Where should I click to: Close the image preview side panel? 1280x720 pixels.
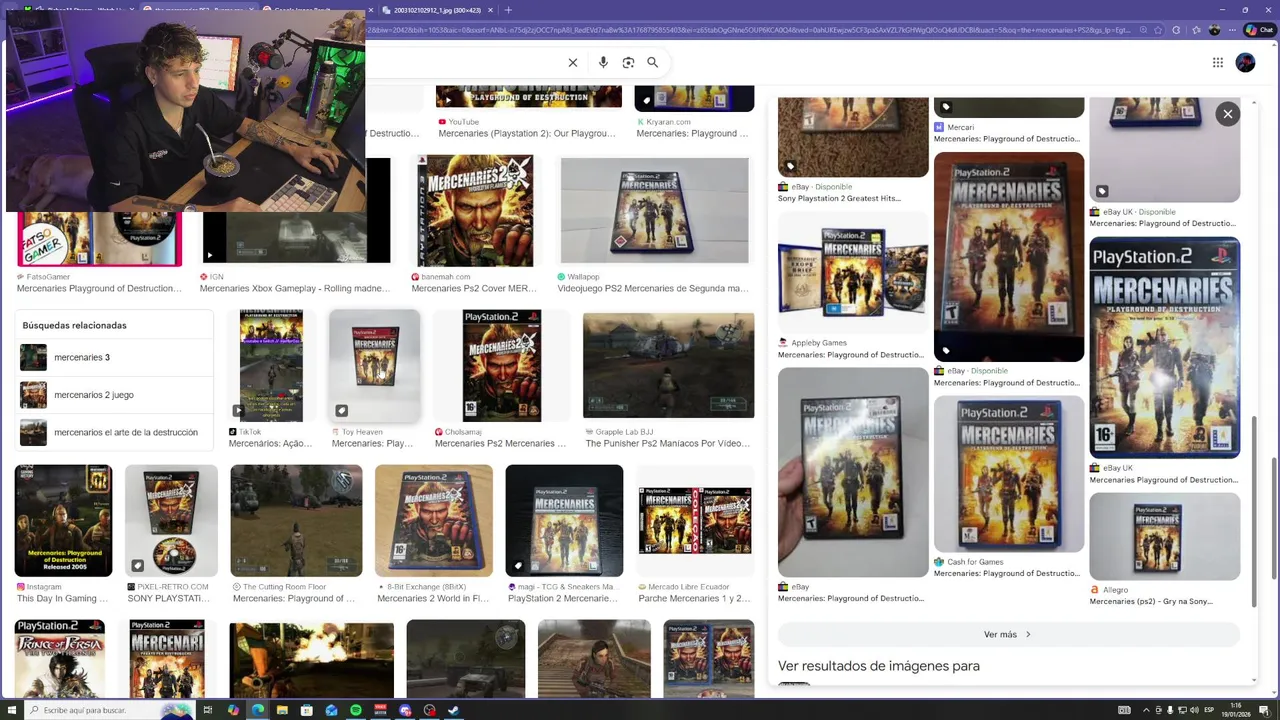tap(1227, 114)
